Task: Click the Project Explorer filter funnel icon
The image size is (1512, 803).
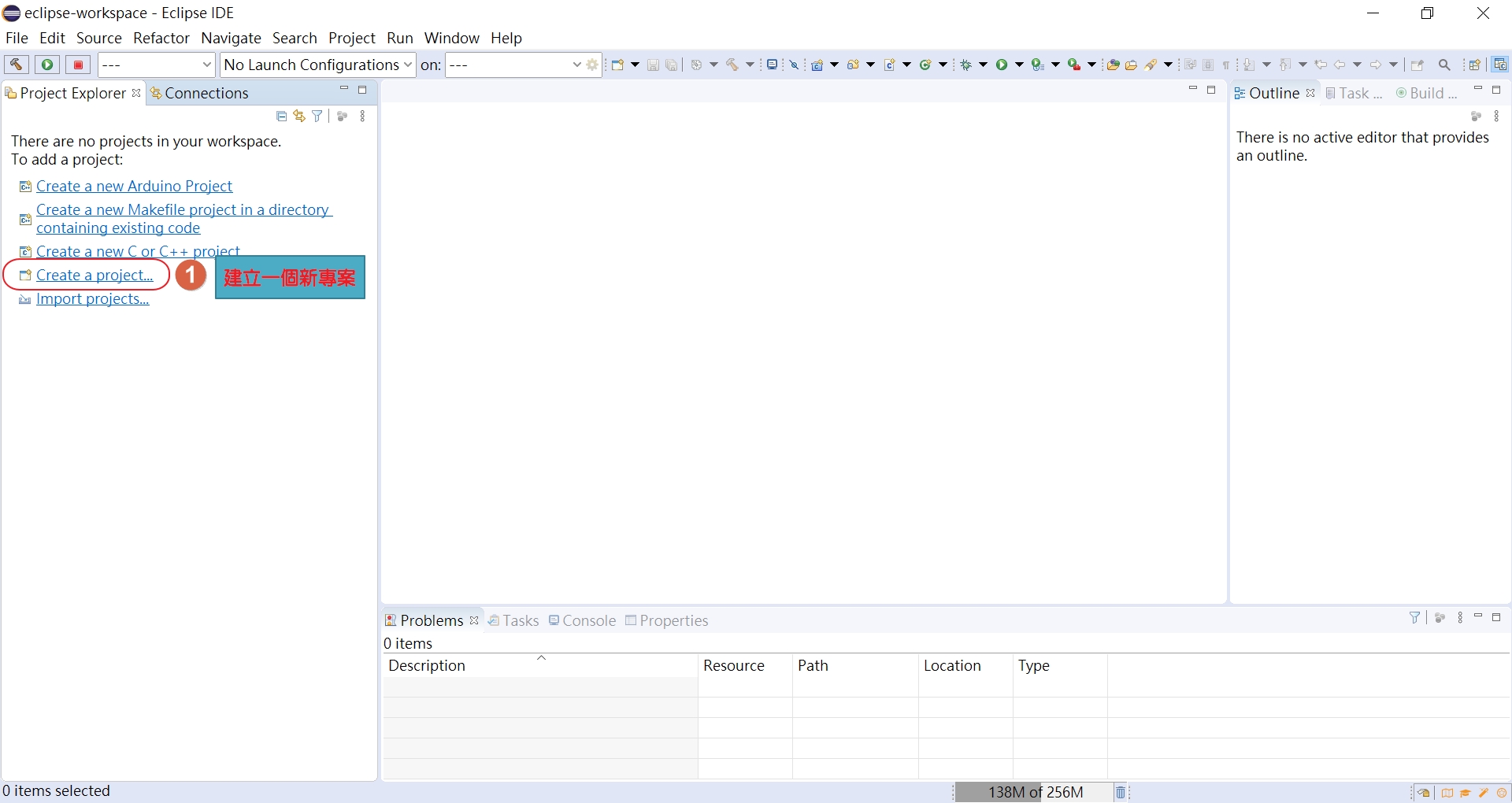Action: [x=317, y=117]
